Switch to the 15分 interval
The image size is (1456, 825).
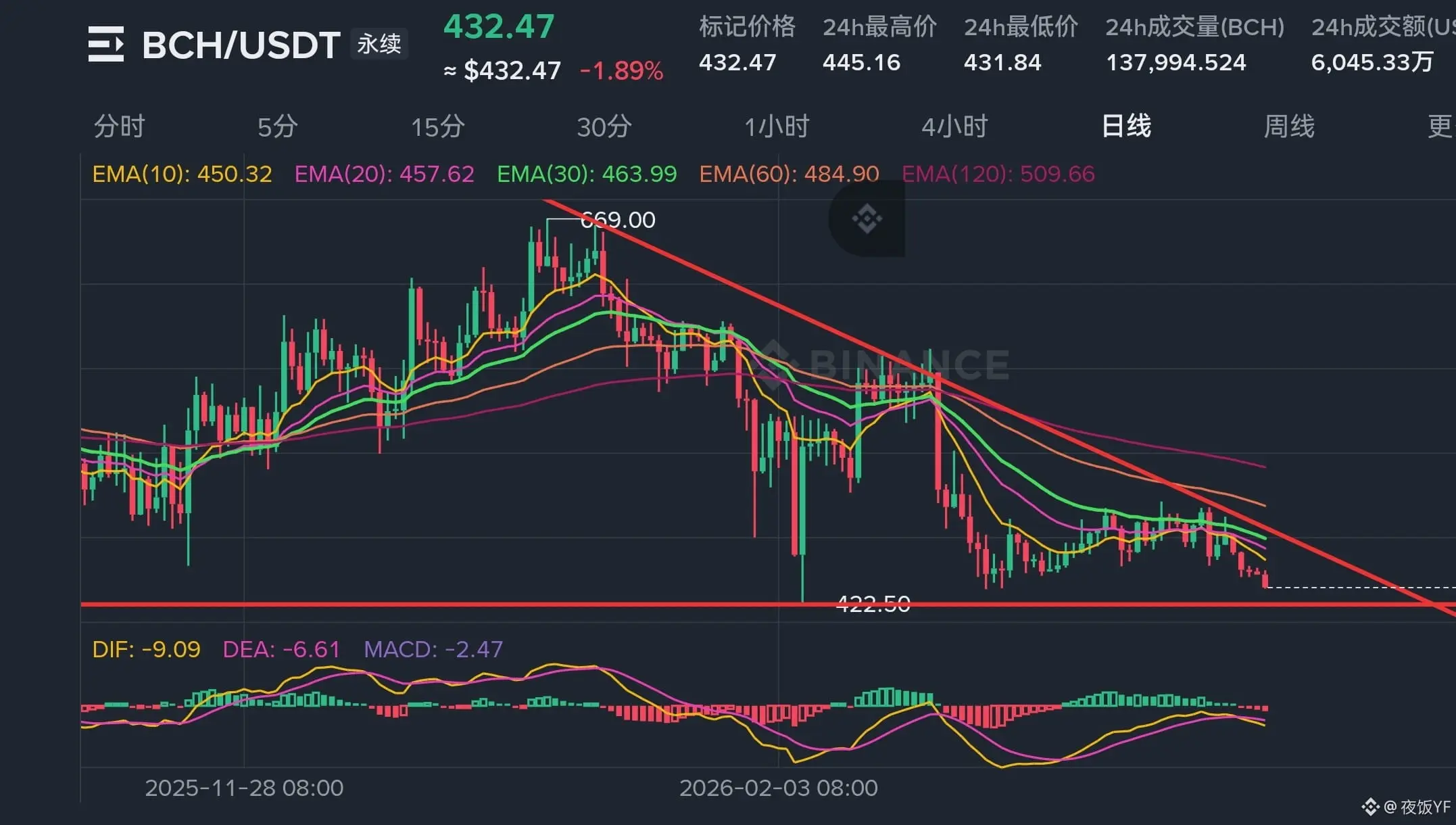pos(438,126)
